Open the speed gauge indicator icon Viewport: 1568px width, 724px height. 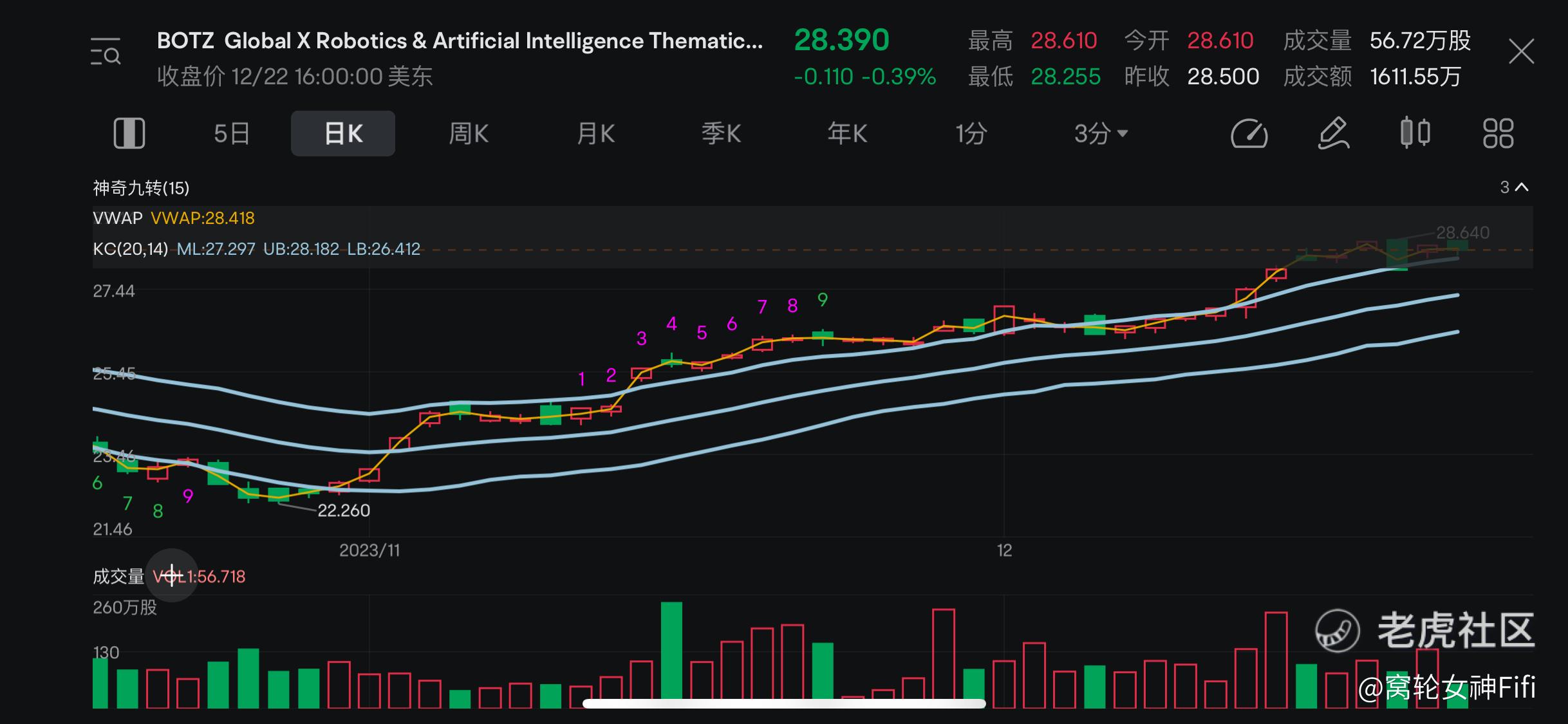tap(1249, 133)
